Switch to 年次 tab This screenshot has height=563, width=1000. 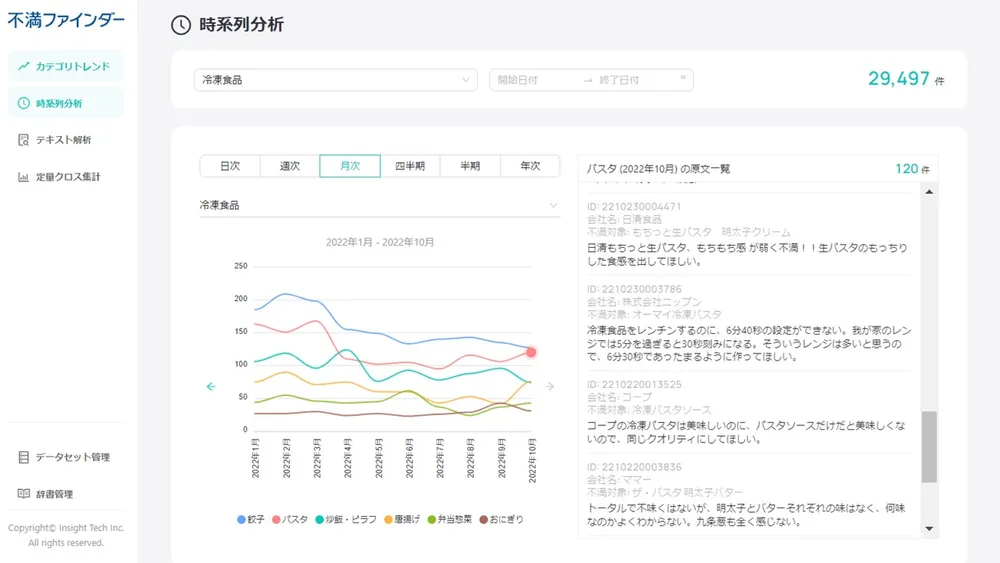(530, 166)
